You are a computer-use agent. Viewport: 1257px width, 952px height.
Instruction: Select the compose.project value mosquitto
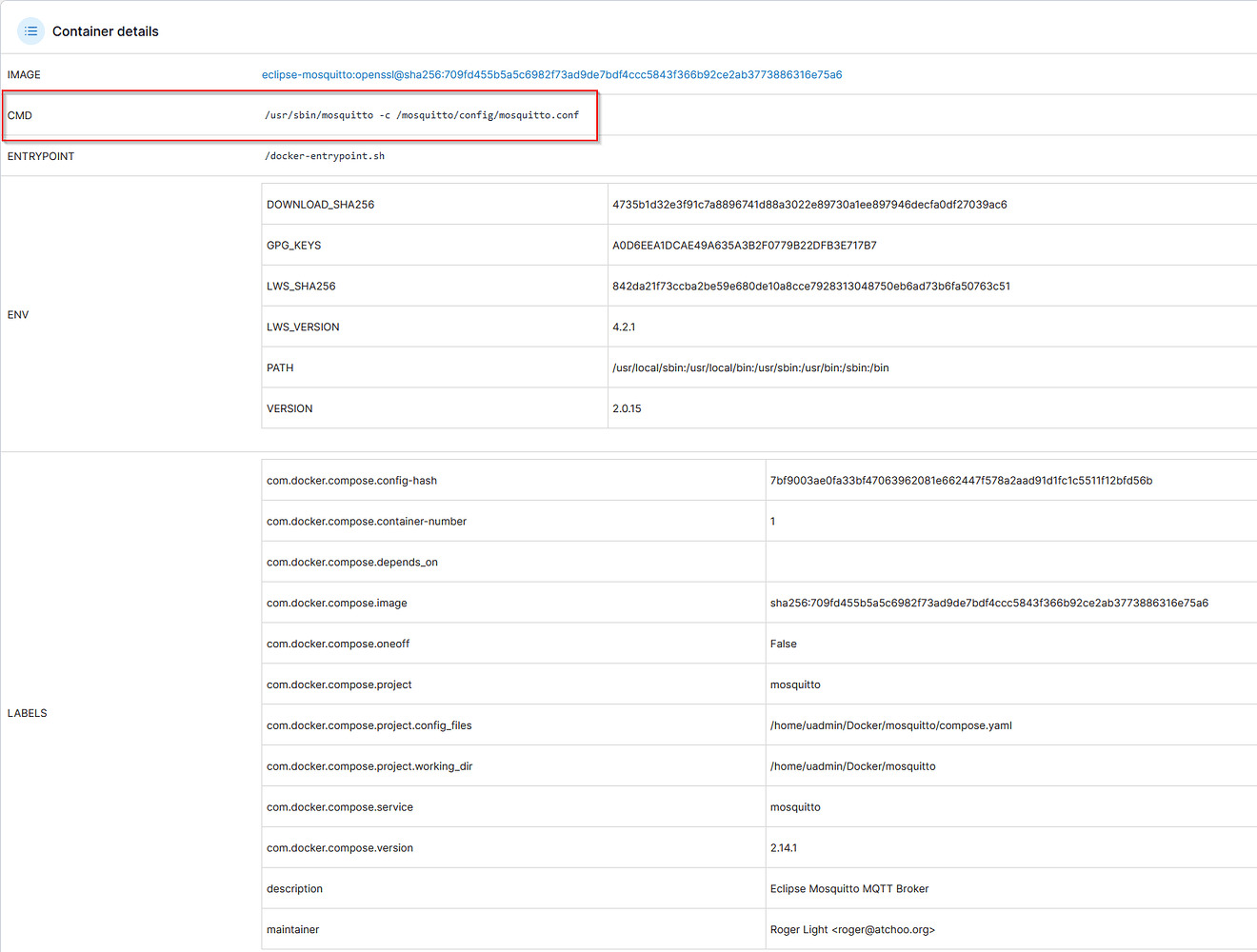[795, 685]
